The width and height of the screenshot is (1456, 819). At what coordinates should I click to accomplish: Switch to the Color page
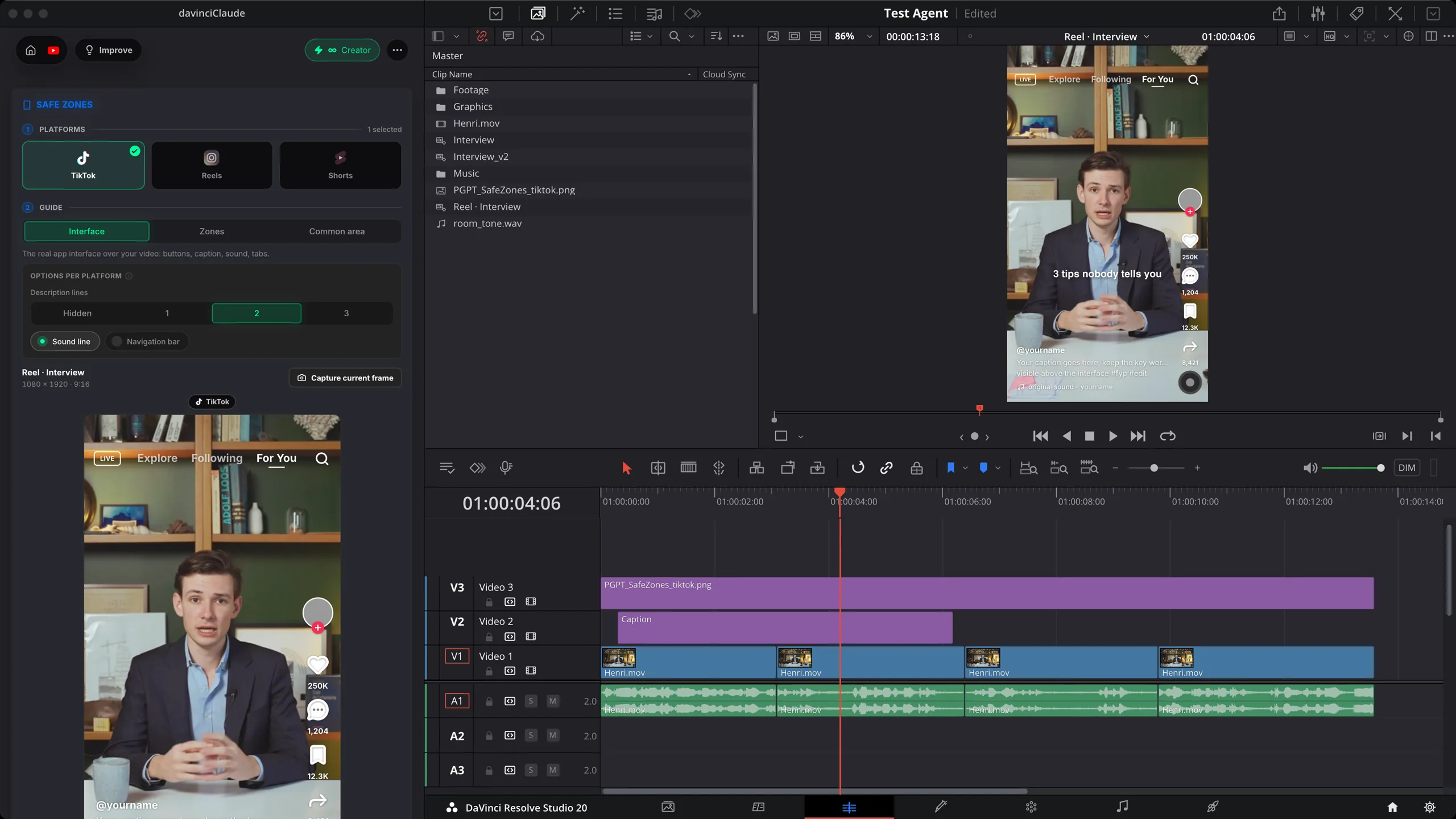(x=1031, y=807)
